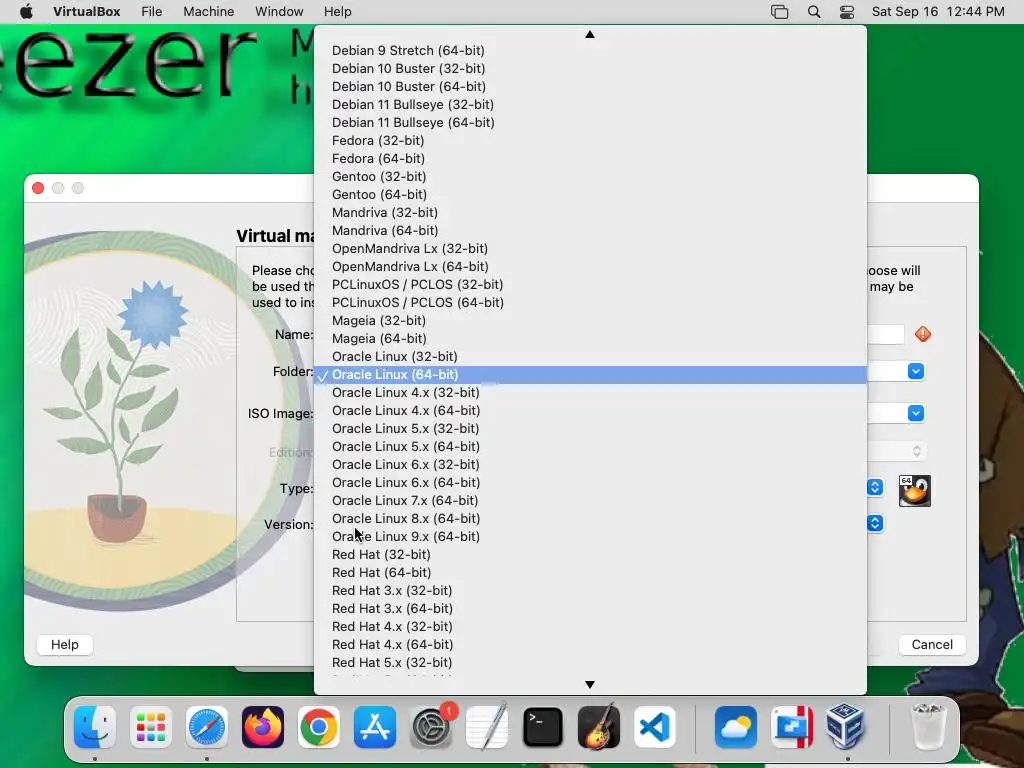Open Spotlight search in menu bar
1024x768 pixels.
814,12
